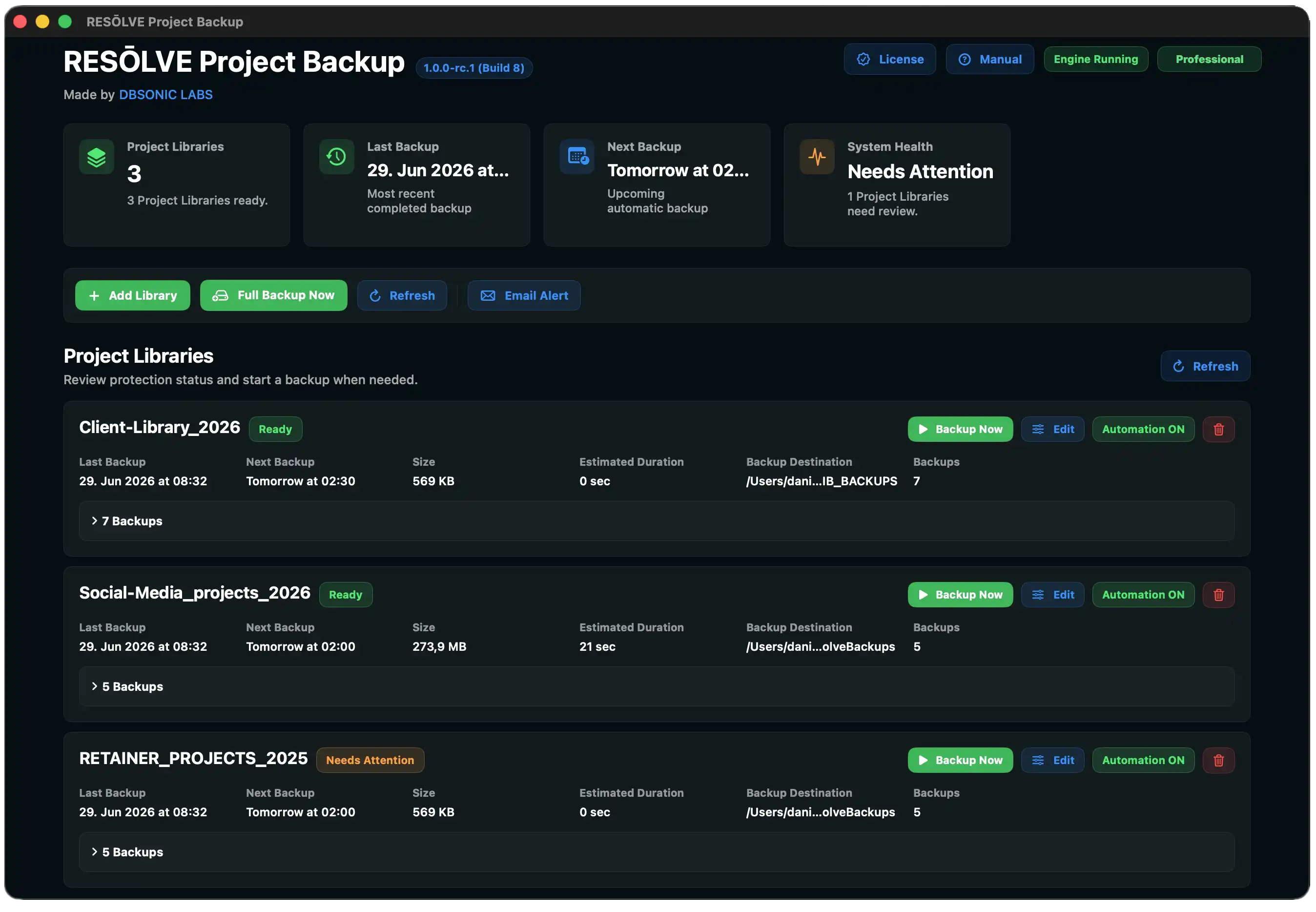Click the 29. Jun 2026 at... summary value
The height and width of the screenshot is (912, 1316).
pos(437,171)
